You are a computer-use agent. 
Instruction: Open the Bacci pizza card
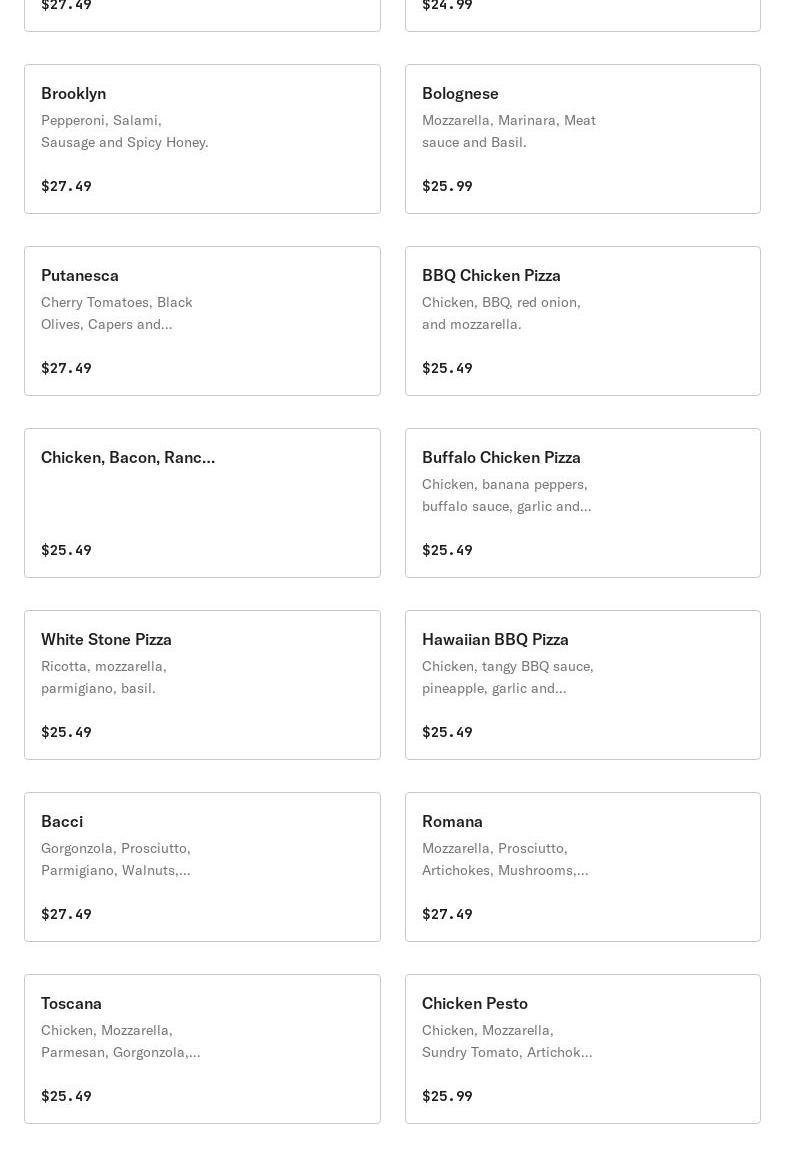pos(202,867)
